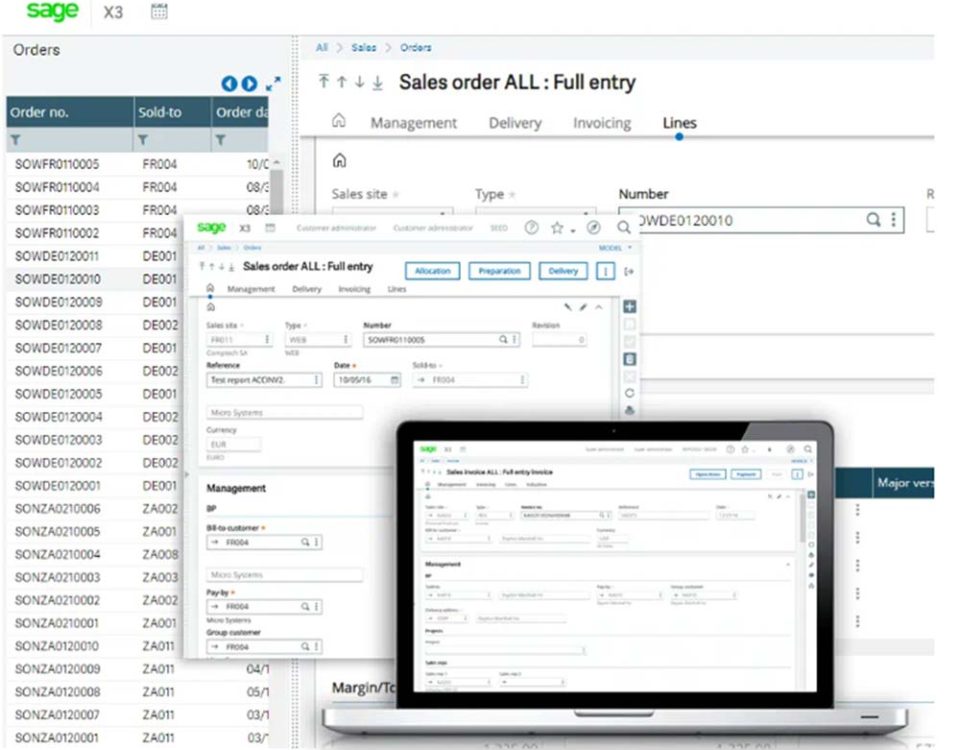
Task: Select order SOWFR0110003 in the Orders list
Action: tap(57, 210)
